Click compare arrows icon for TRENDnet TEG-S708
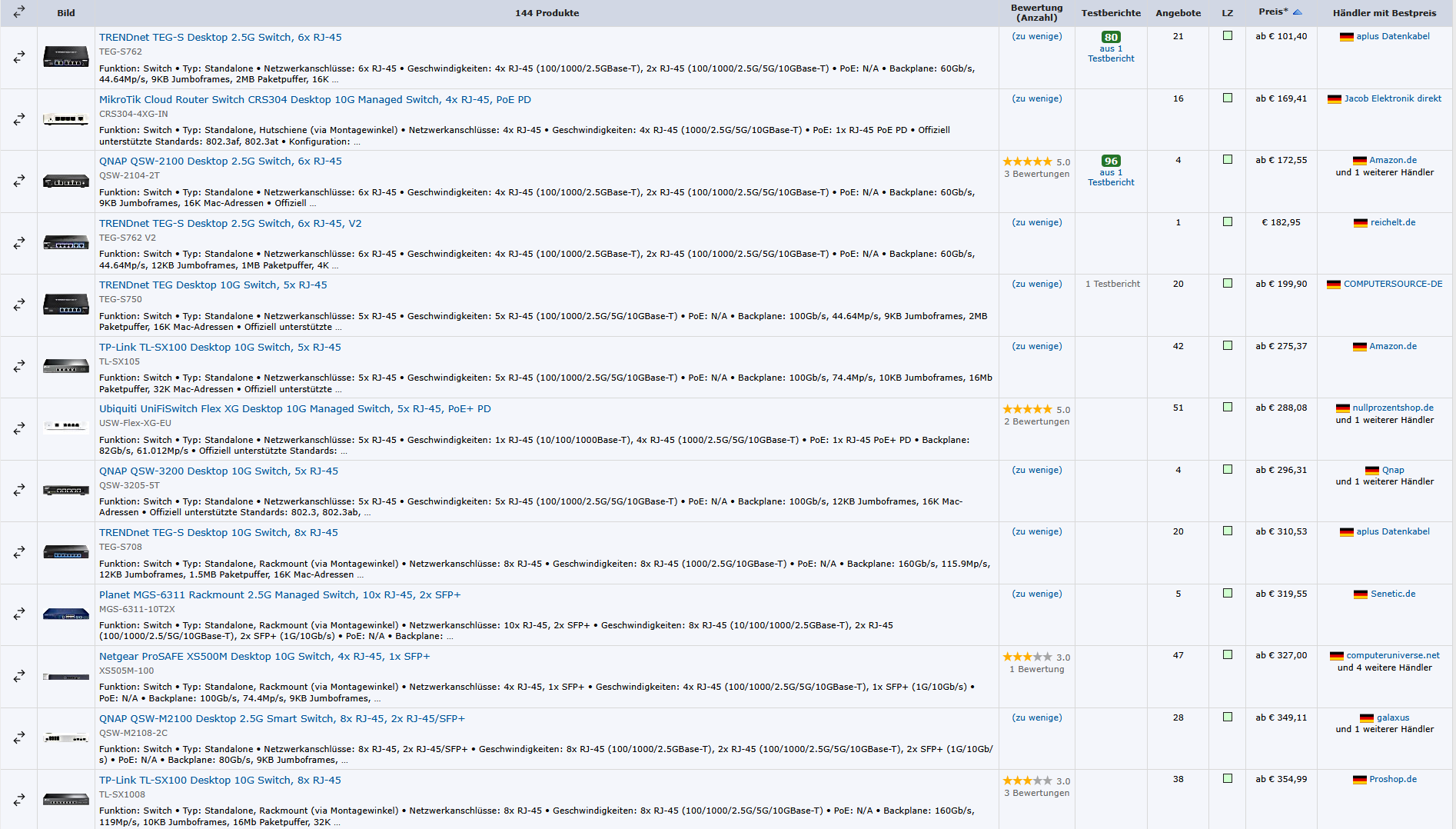1456x829 pixels. pyautogui.click(x=19, y=553)
